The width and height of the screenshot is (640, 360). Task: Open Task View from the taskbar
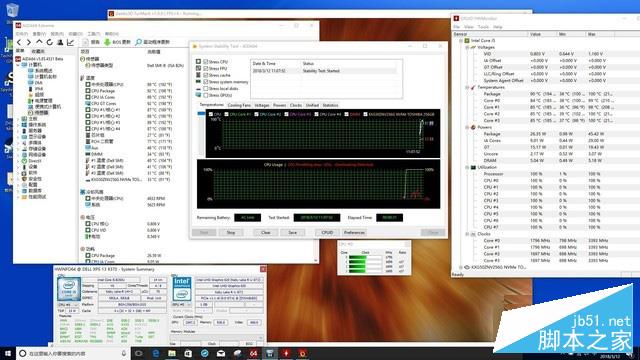coord(139,353)
